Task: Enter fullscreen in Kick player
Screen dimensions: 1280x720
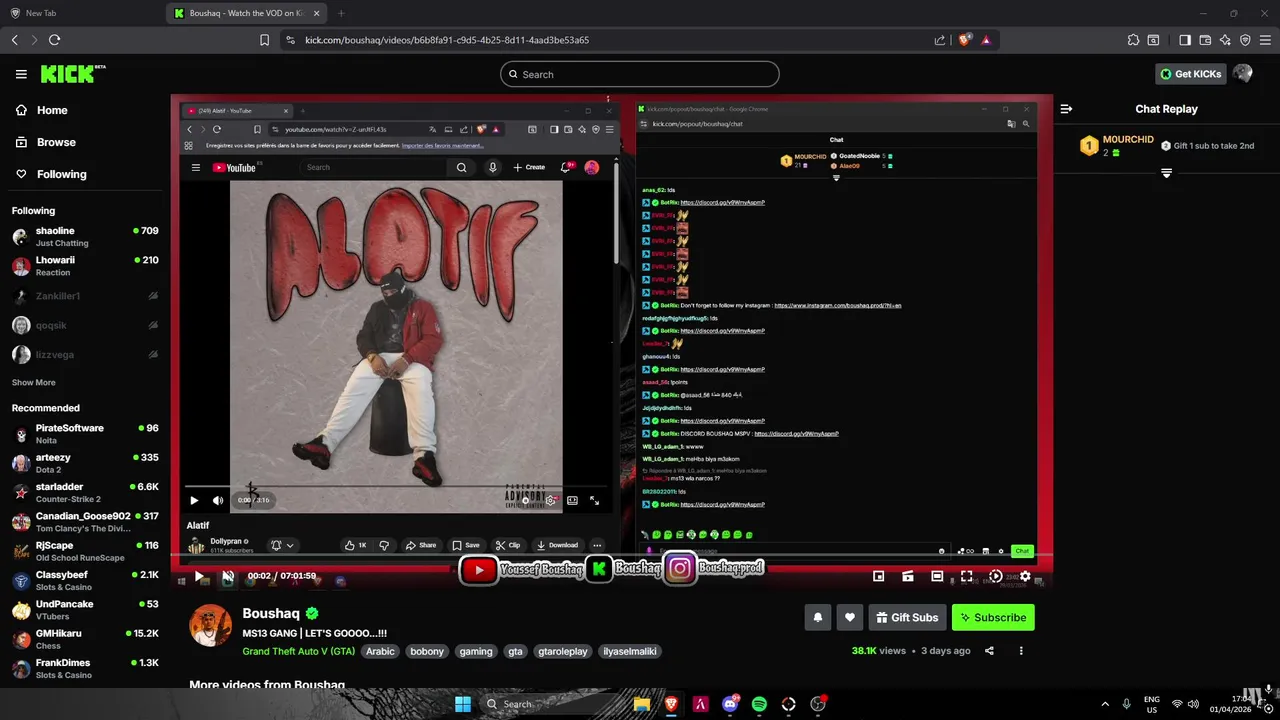Action: point(967,576)
